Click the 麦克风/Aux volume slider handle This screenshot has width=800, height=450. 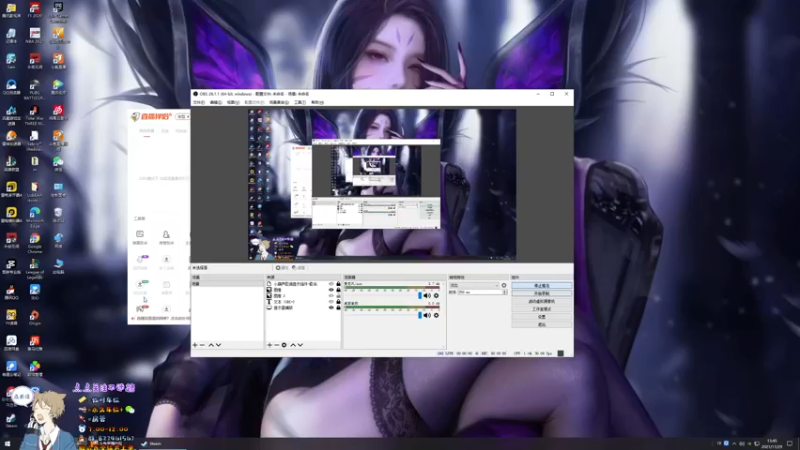coord(420,296)
